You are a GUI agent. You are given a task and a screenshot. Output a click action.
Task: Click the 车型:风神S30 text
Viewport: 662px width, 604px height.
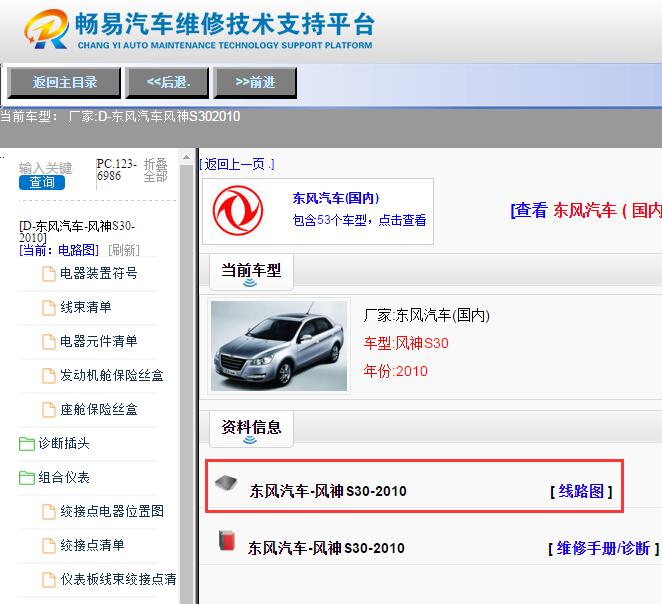[x=406, y=343]
